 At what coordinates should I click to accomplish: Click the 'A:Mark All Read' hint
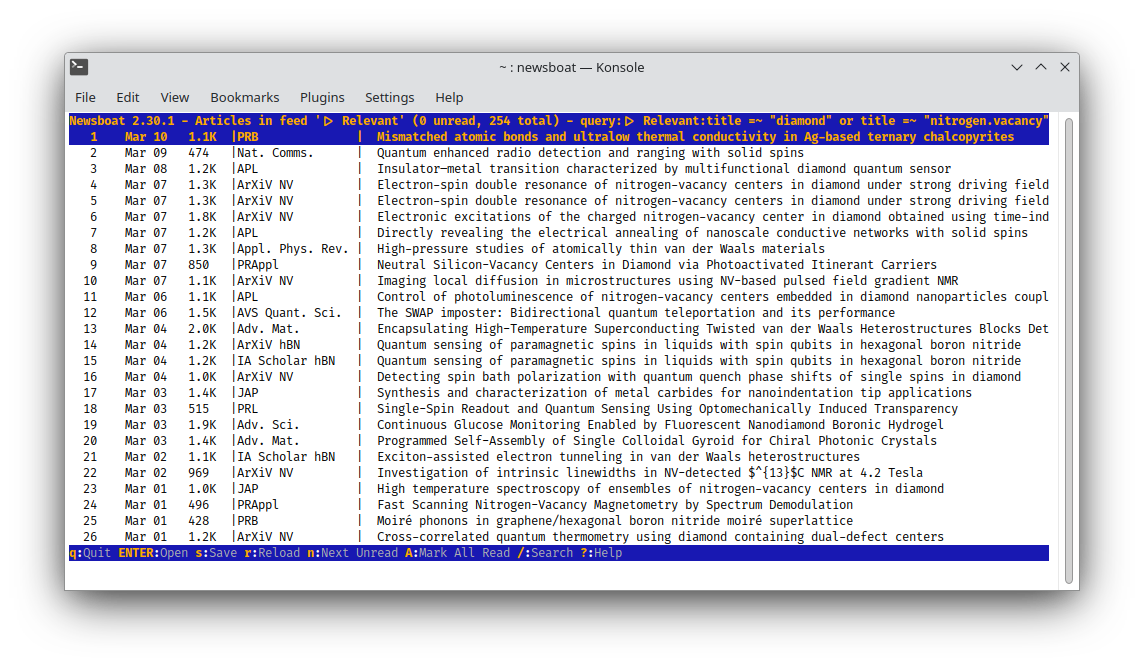pos(457,553)
